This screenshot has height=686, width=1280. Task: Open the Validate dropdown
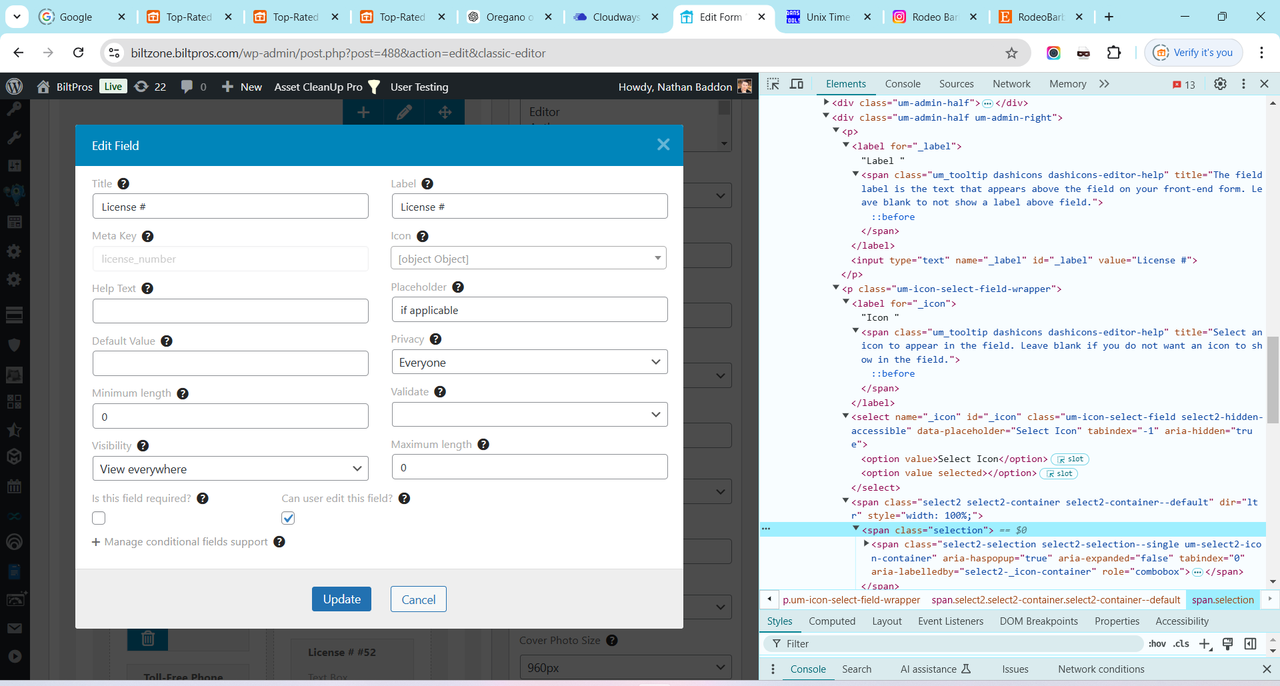point(529,414)
